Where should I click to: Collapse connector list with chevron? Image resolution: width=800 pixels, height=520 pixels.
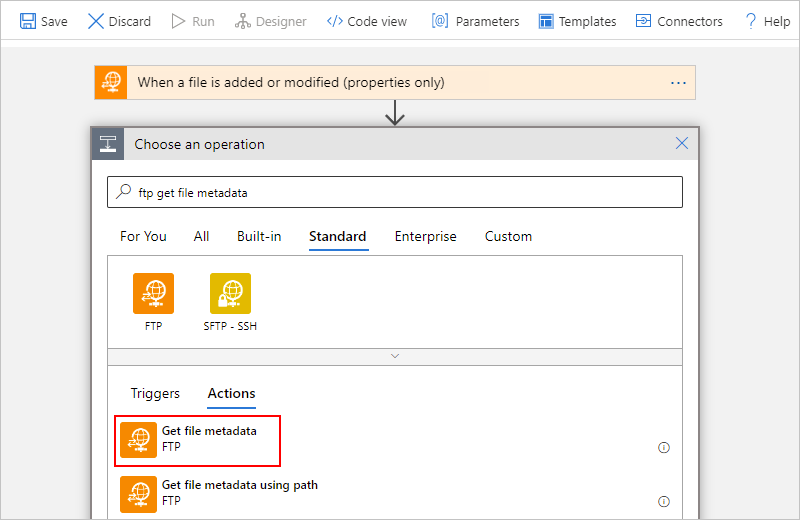(x=395, y=356)
